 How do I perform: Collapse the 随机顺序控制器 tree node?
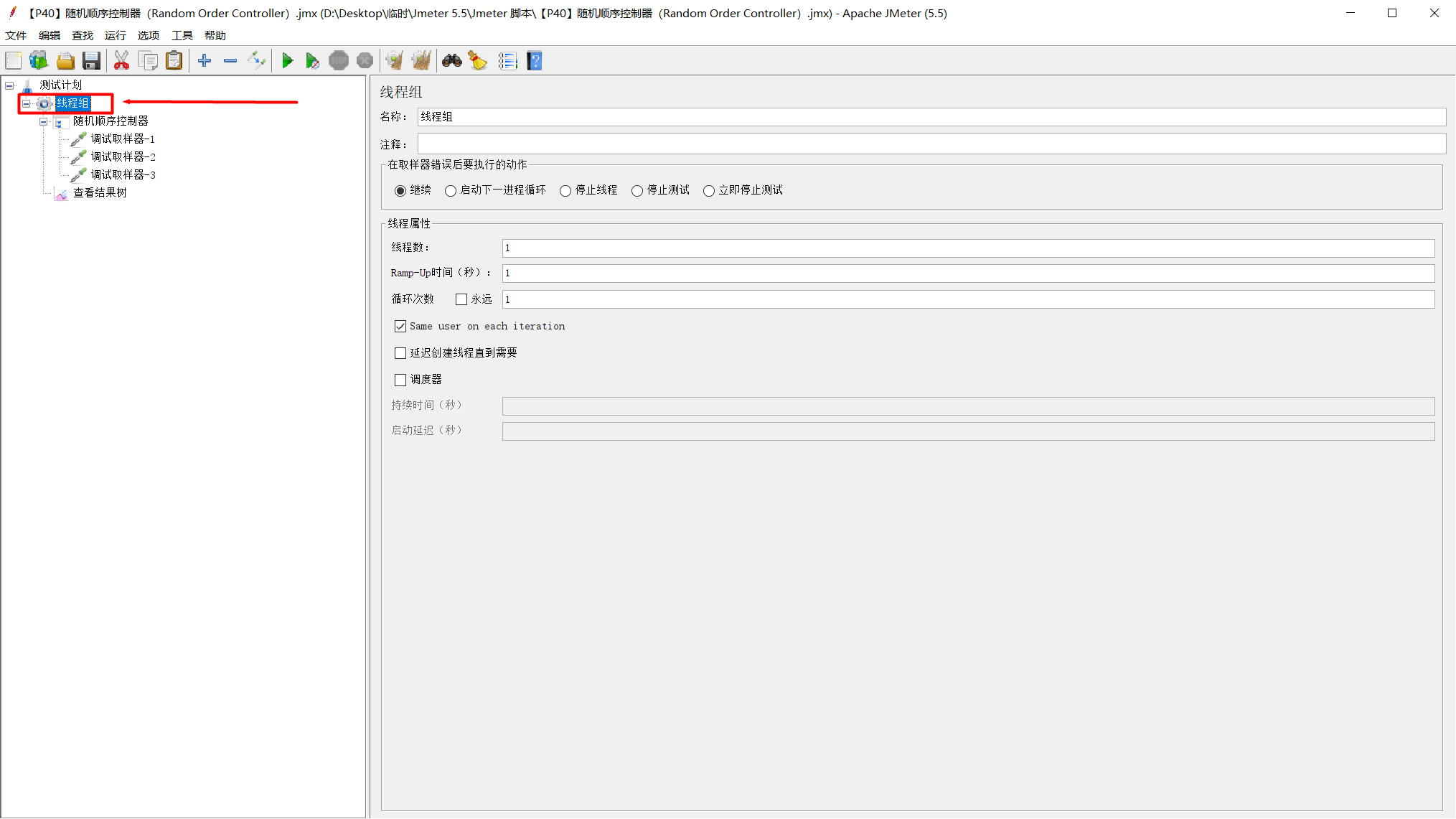pos(44,121)
